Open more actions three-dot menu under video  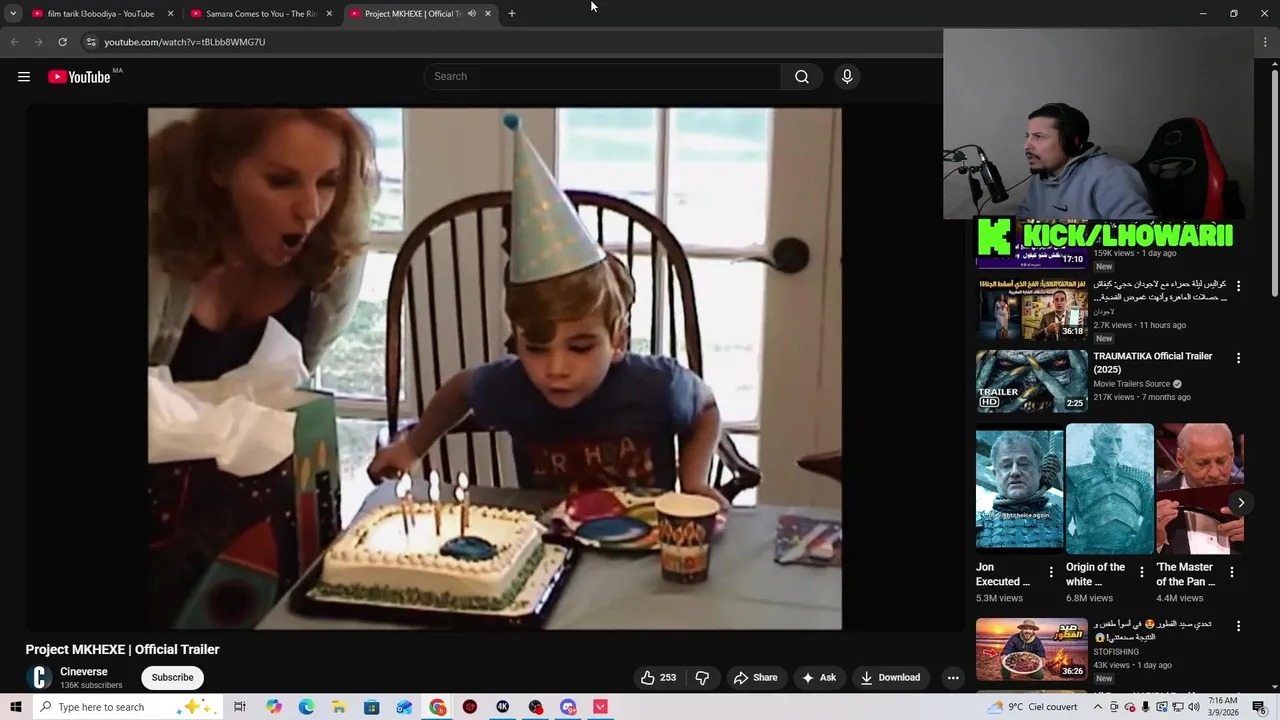click(953, 677)
